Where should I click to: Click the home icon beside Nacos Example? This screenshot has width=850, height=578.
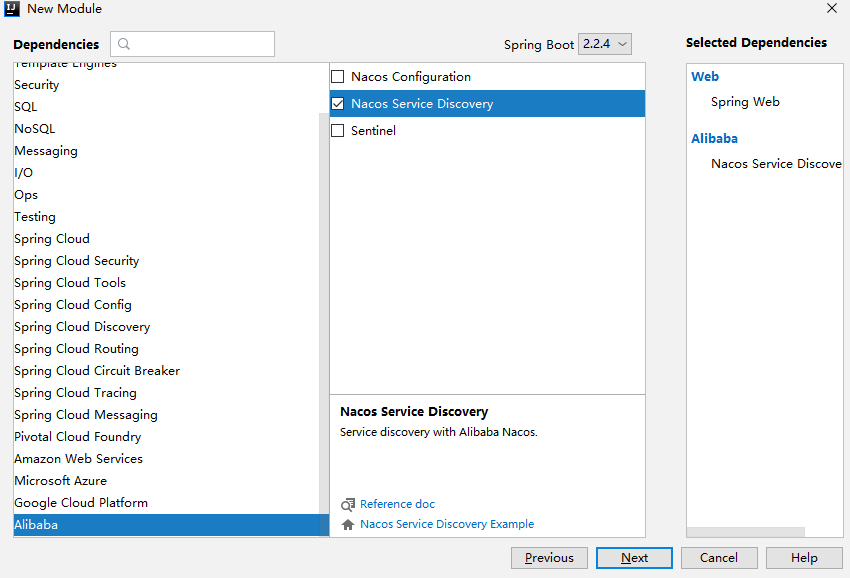click(348, 525)
